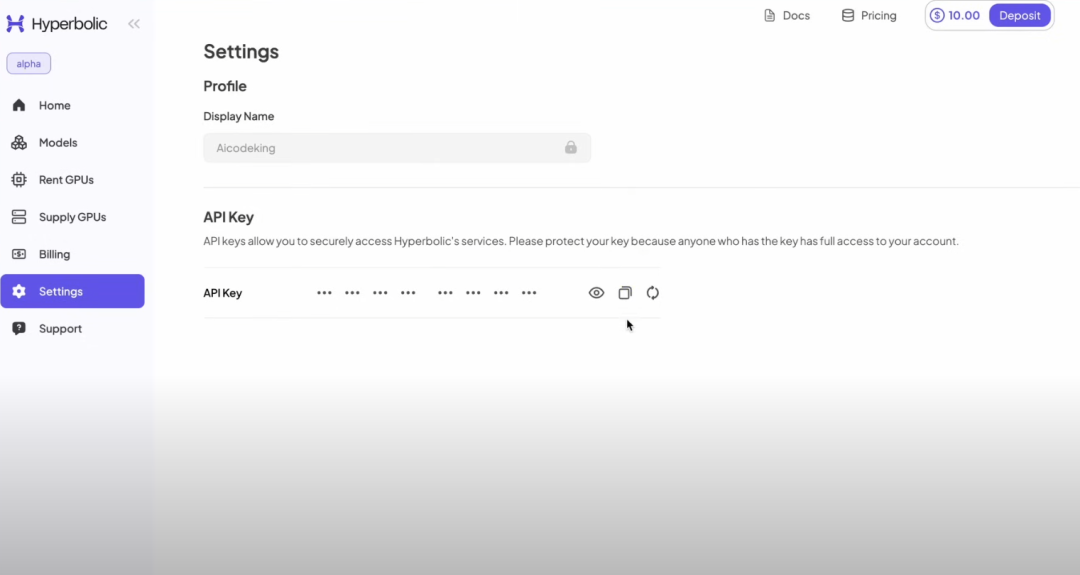
Task: Click the $10.00 balance indicator
Action: [x=955, y=16]
